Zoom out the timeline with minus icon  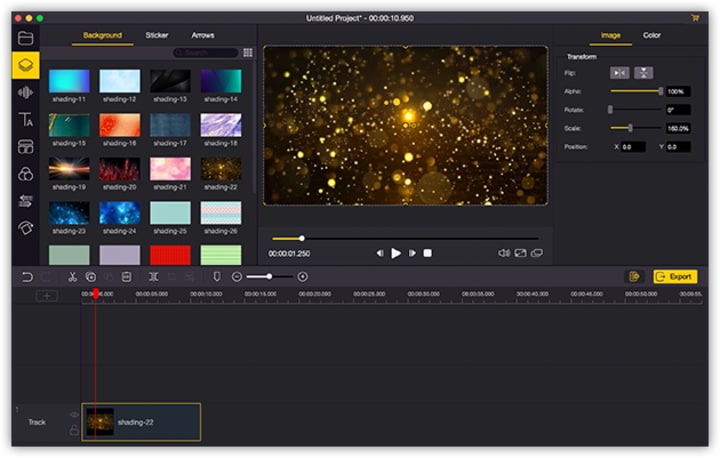pos(236,277)
